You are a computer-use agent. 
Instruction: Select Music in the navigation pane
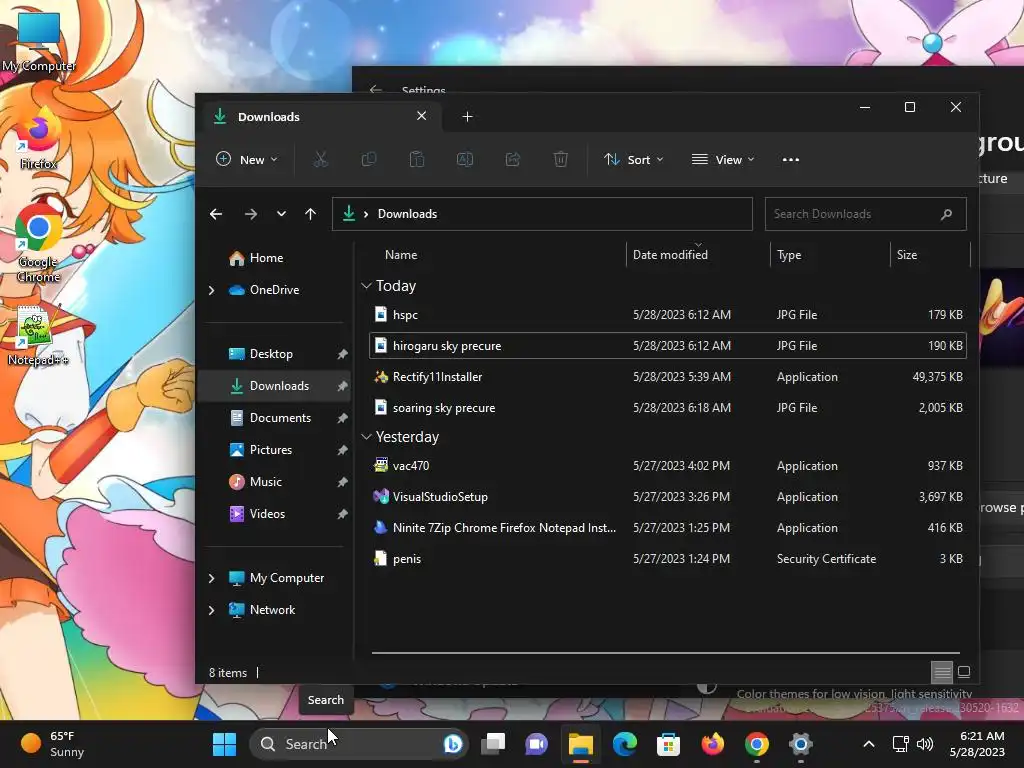276,482
